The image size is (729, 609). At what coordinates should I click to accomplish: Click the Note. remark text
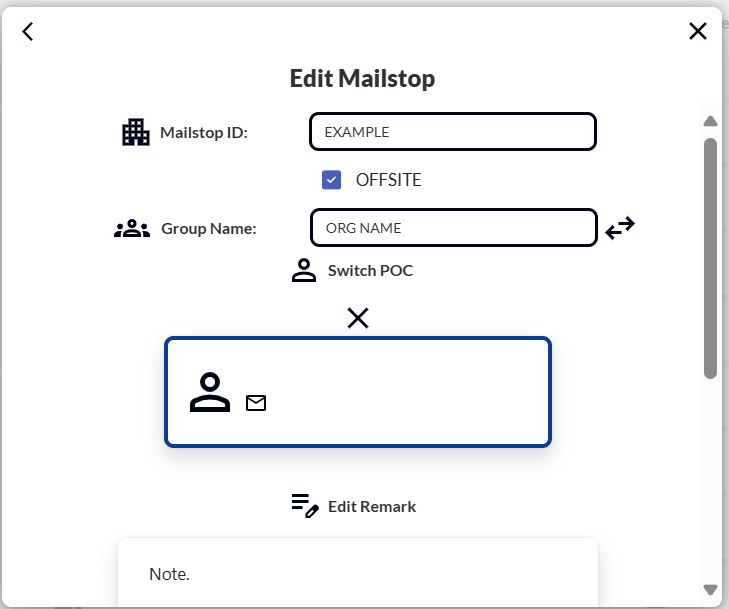(169, 575)
